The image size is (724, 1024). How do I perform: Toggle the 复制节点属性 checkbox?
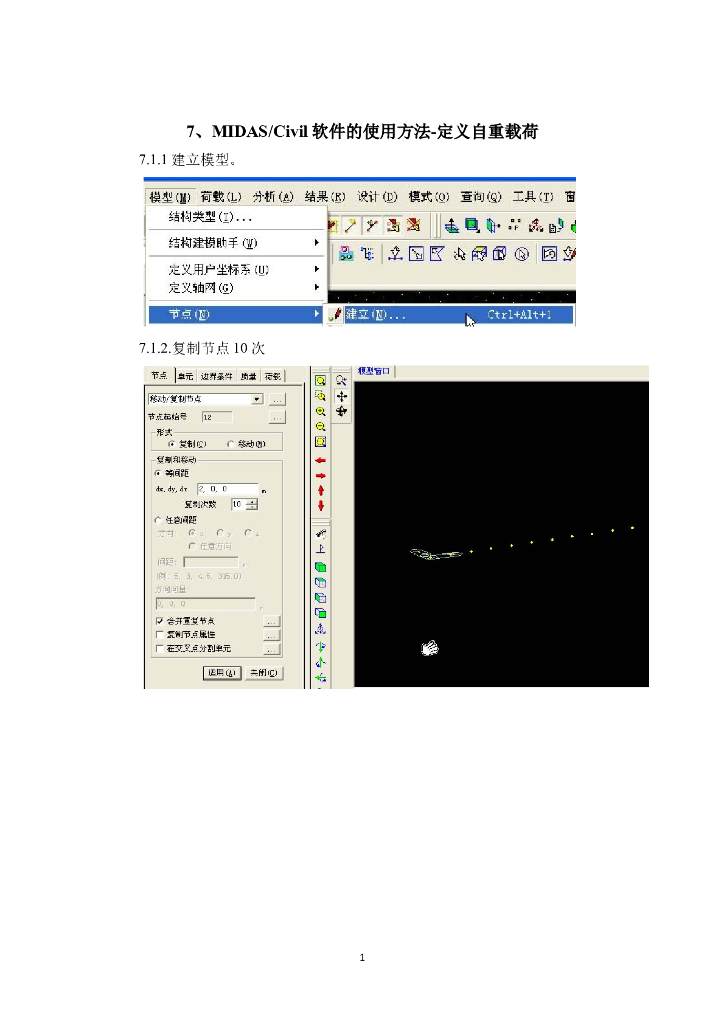159,635
